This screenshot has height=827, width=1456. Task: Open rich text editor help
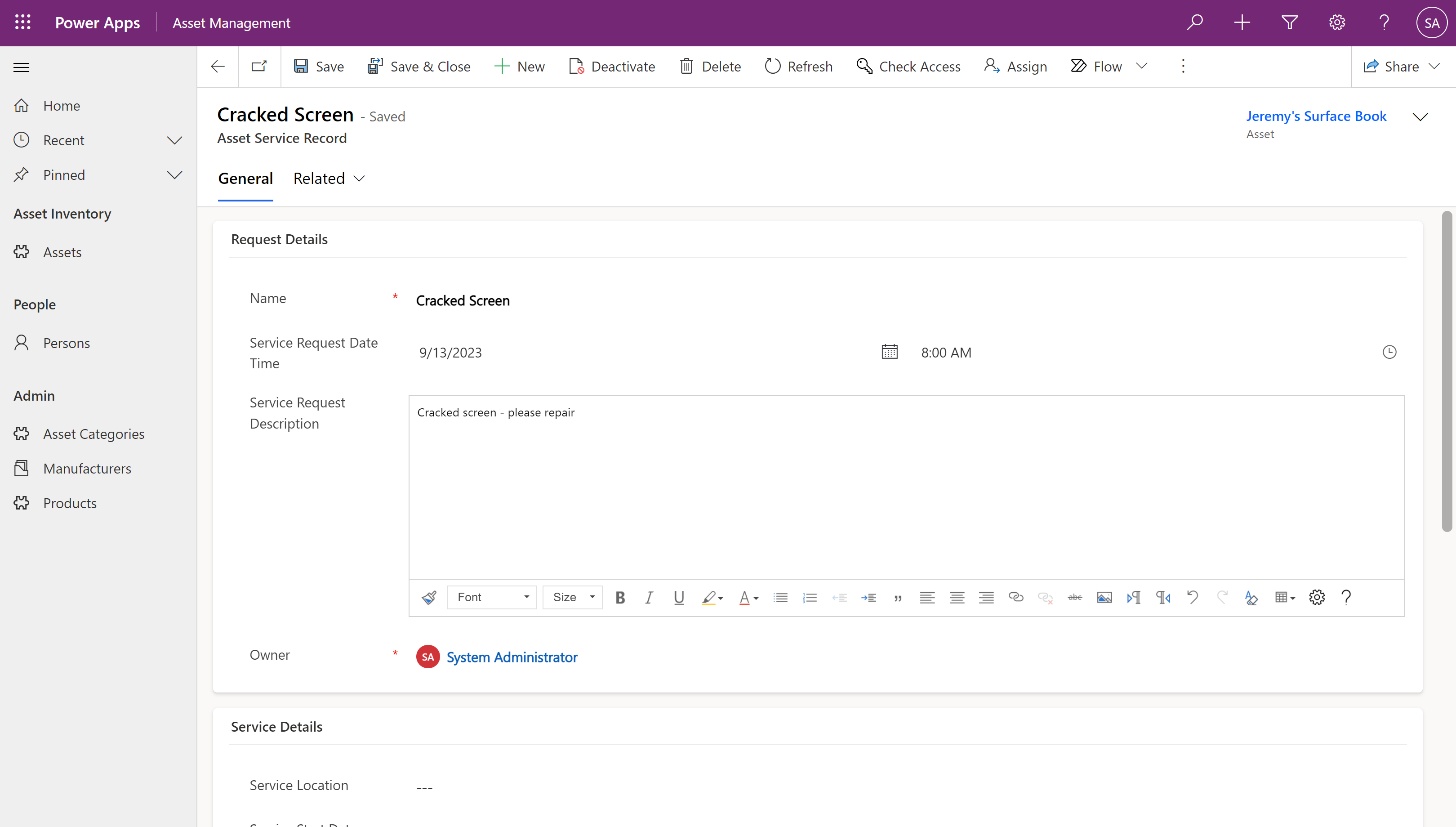pyautogui.click(x=1346, y=598)
